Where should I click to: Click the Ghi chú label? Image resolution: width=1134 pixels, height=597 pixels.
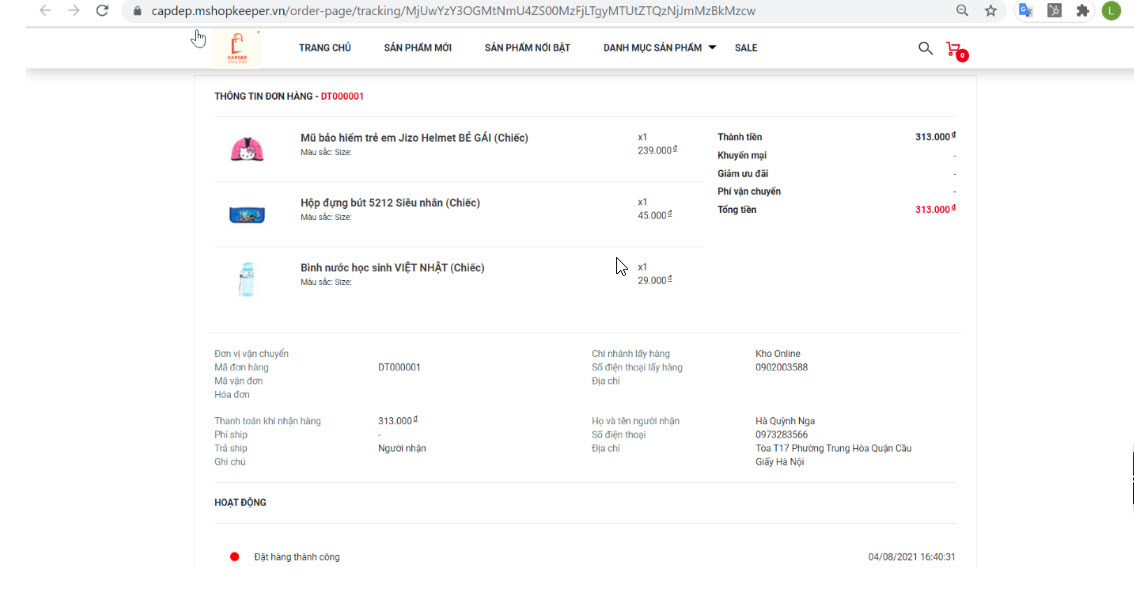coord(229,462)
